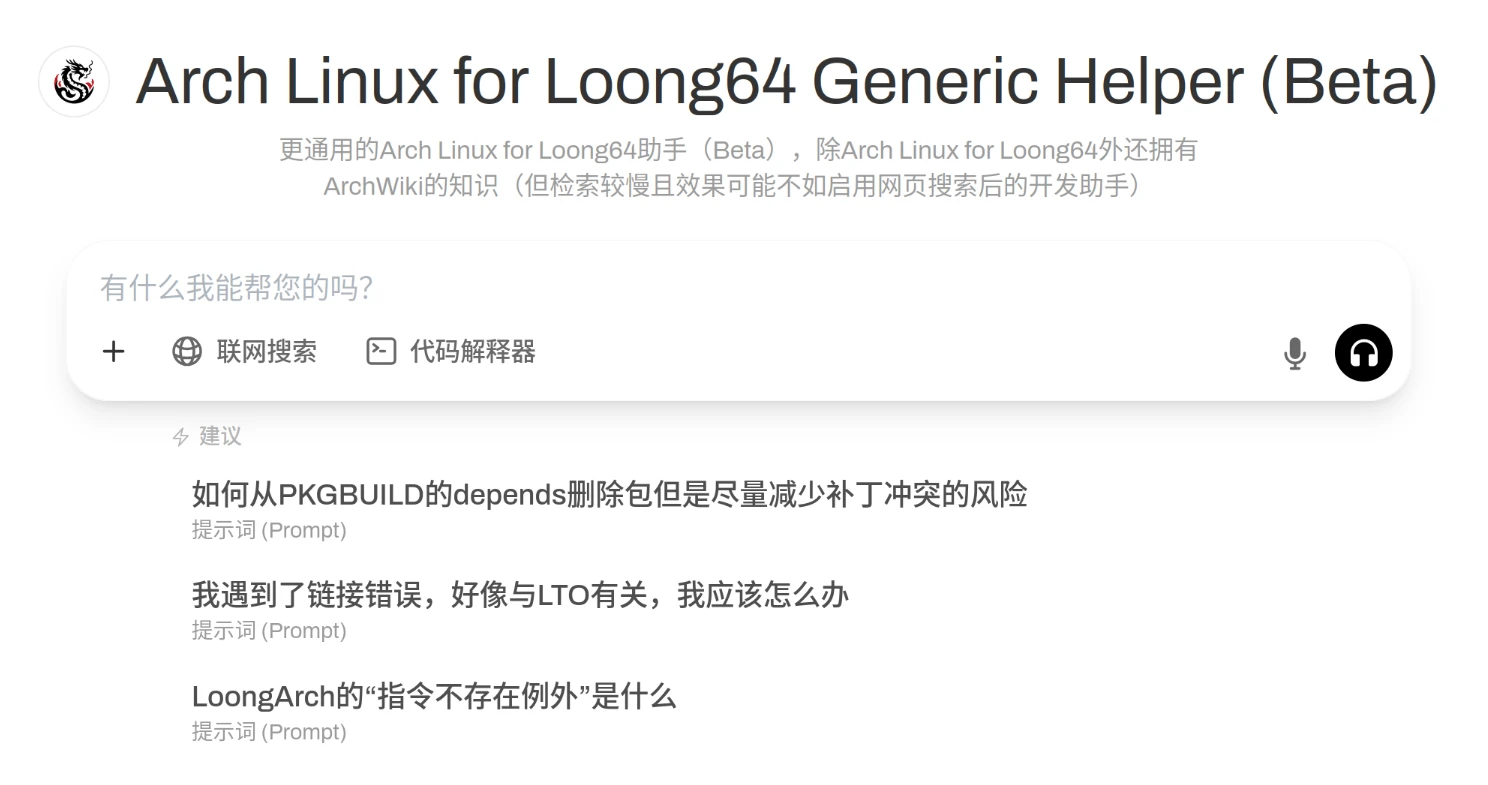Click 提示词 (Prompt) label under LoongArch suggestion
This screenshot has width=1488, height=785.
[269, 732]
